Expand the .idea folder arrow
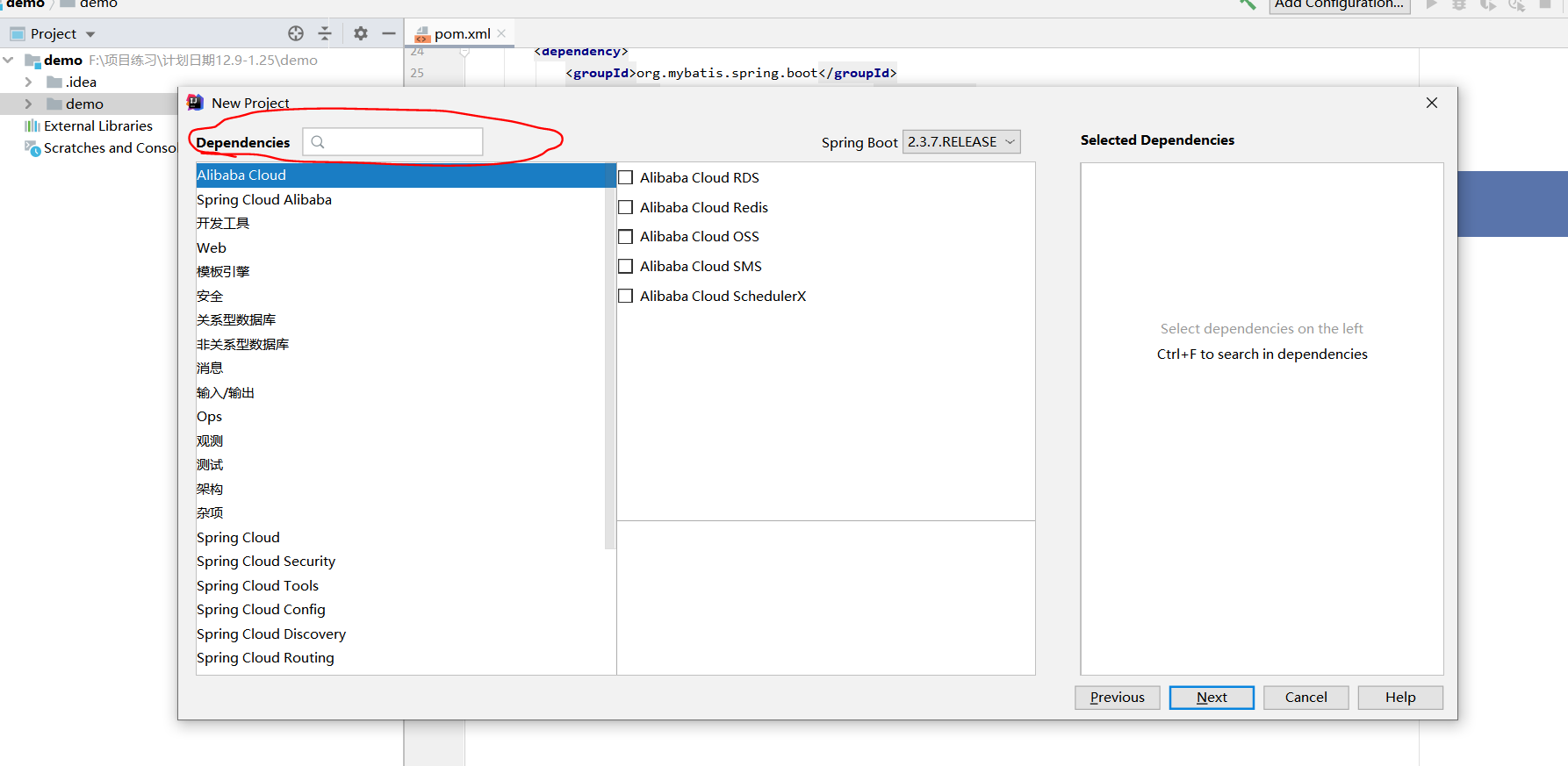Viewport: 1568px width, 766px height. pyautogui.click(x=28, y=82)
